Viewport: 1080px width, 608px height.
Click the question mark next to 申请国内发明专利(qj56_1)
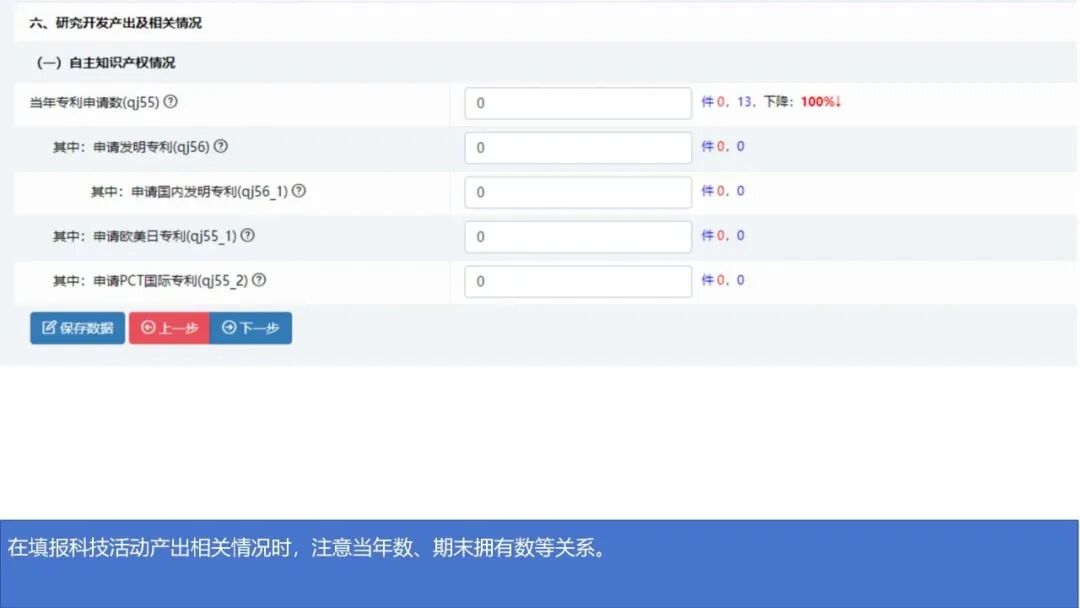click(301, 192)
